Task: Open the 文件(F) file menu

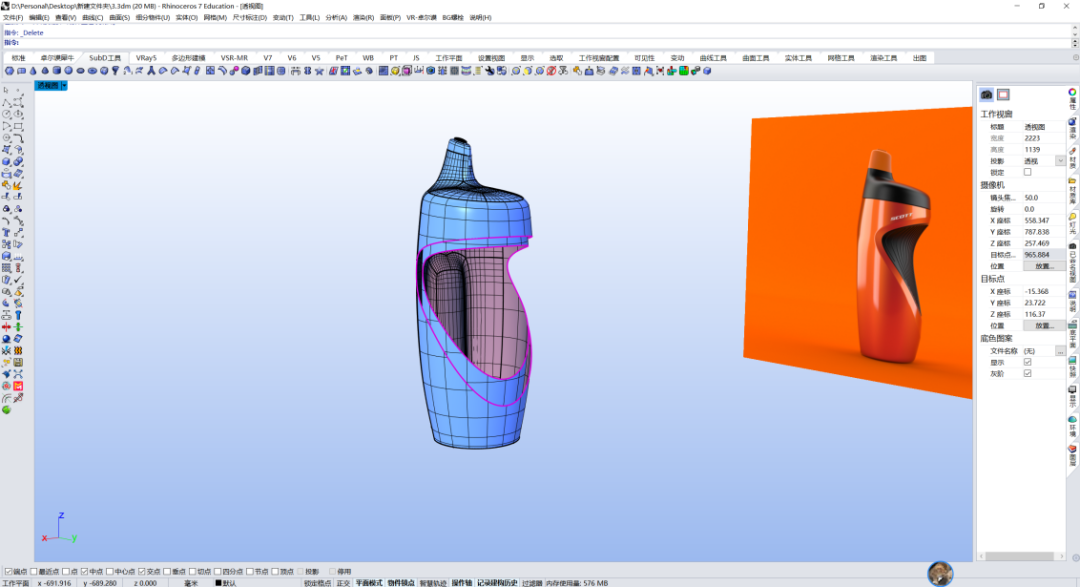Action: 13,17
